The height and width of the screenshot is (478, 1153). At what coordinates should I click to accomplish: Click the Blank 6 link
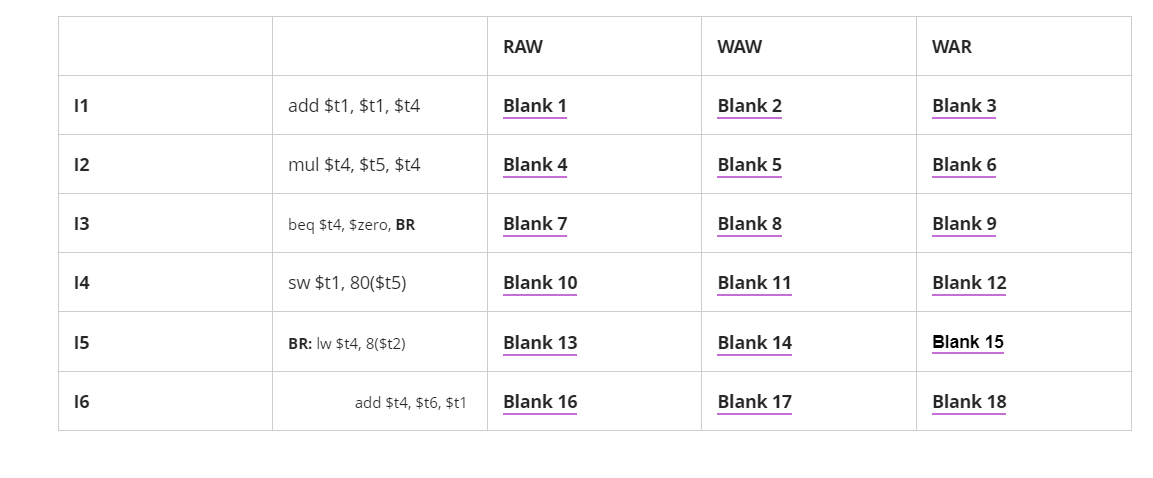click(964, 165)
